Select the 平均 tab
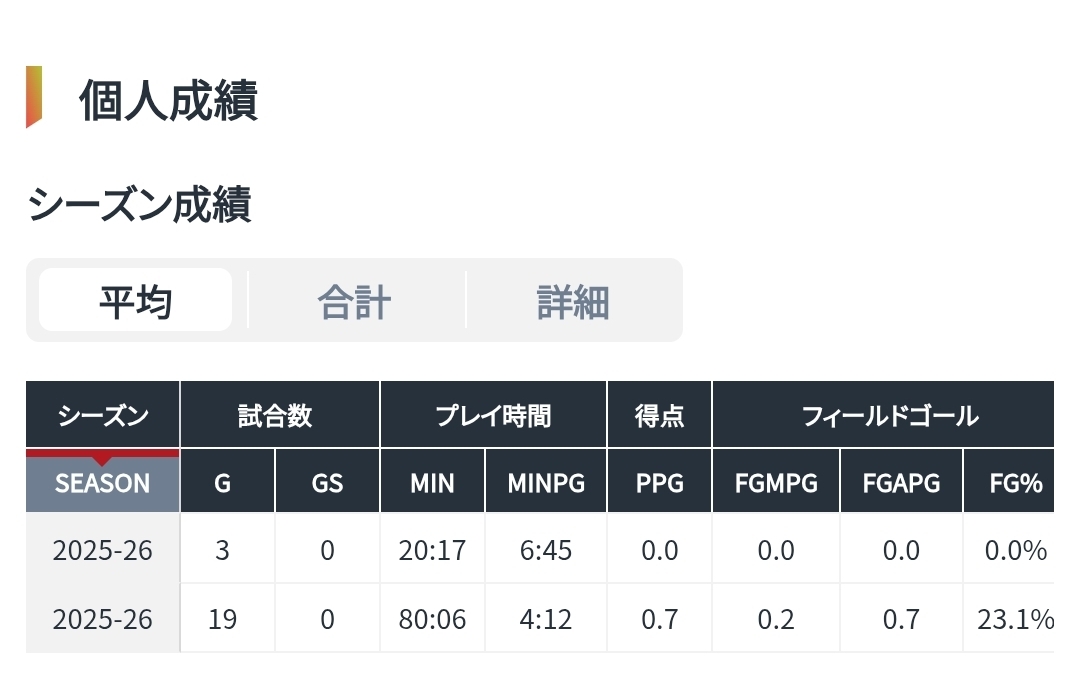1080x695 pixels. [136, 300]
